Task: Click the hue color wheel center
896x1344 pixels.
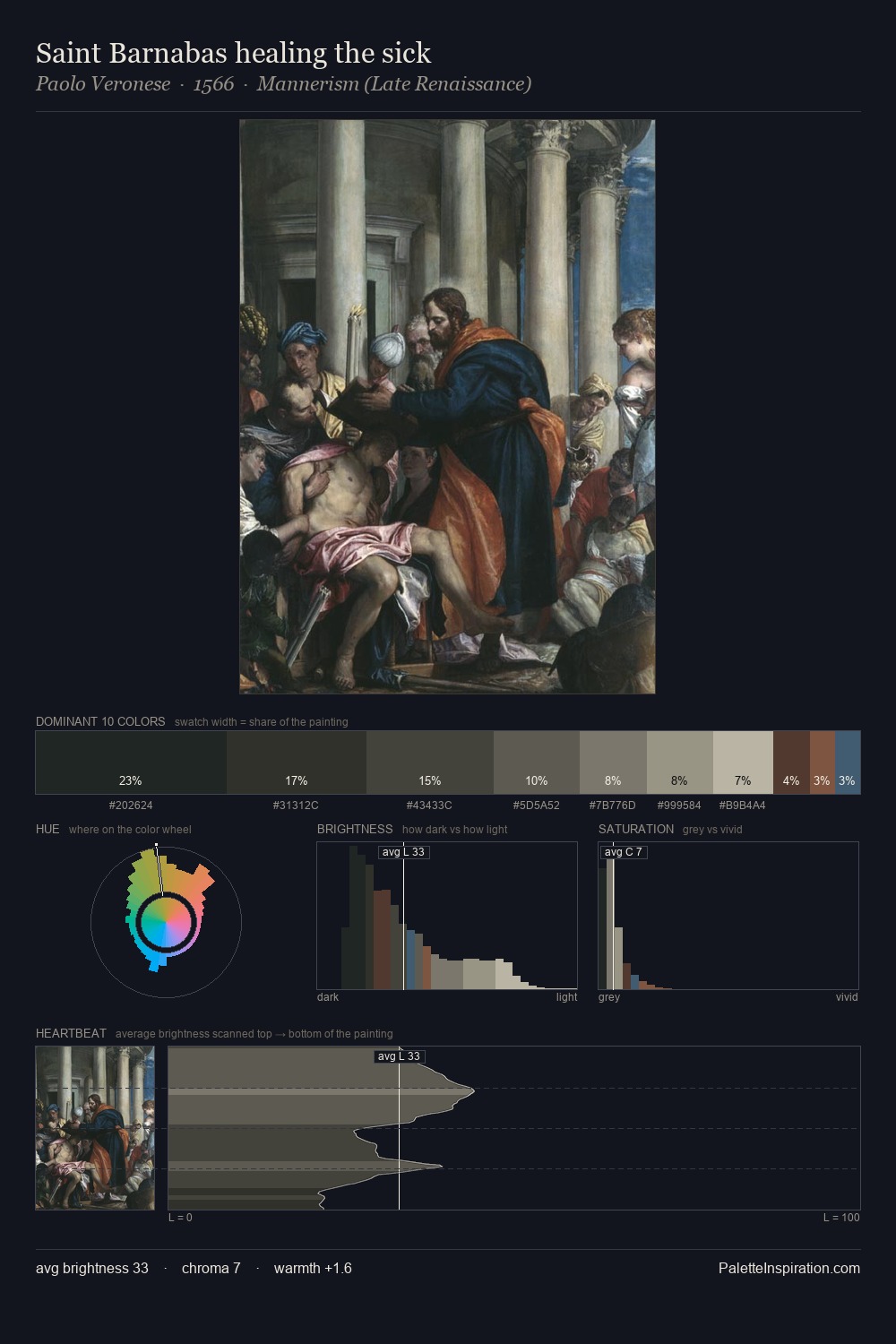Action: click(166, 921)
